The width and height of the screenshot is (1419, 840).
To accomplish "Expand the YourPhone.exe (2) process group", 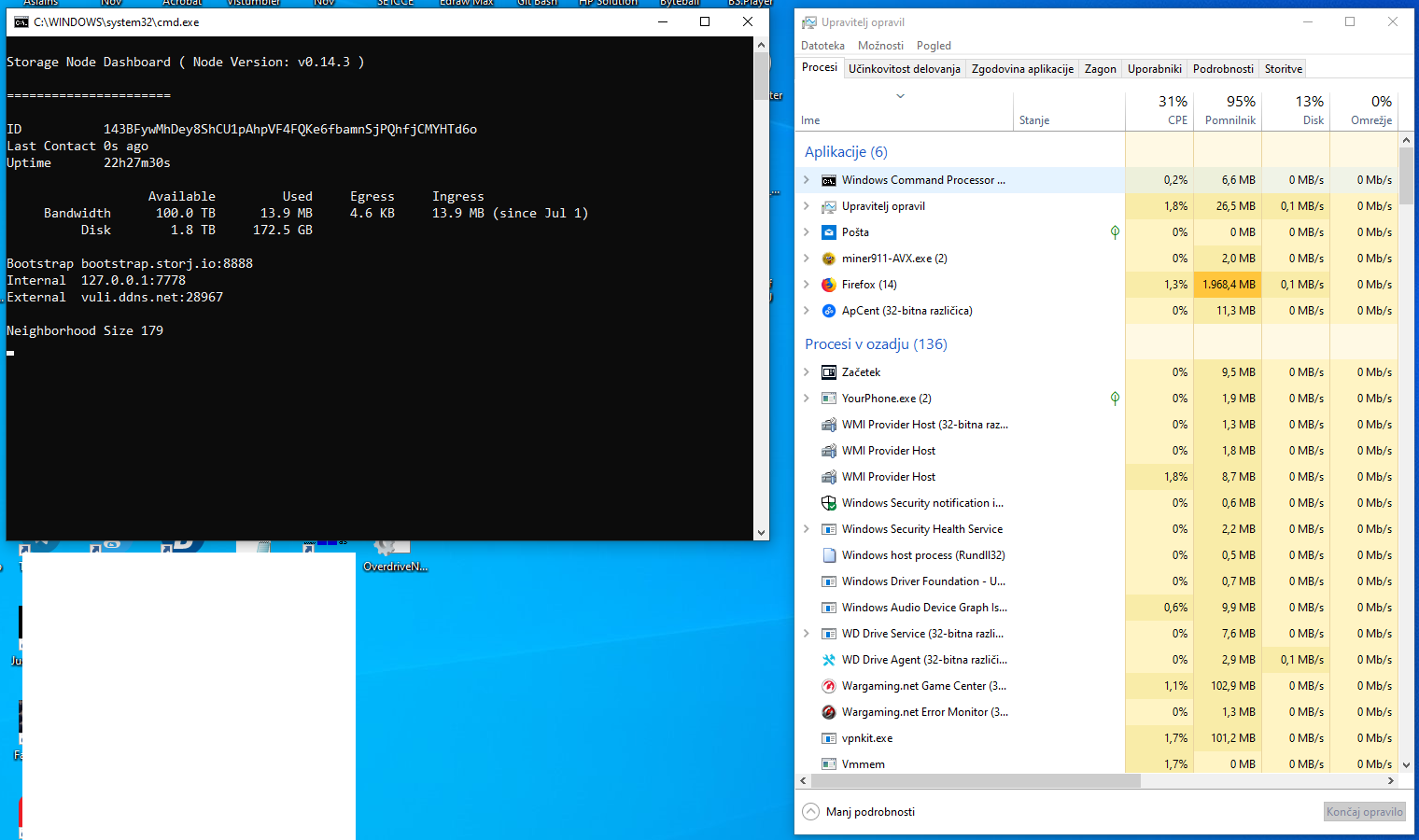I will (x=807, y=399).
